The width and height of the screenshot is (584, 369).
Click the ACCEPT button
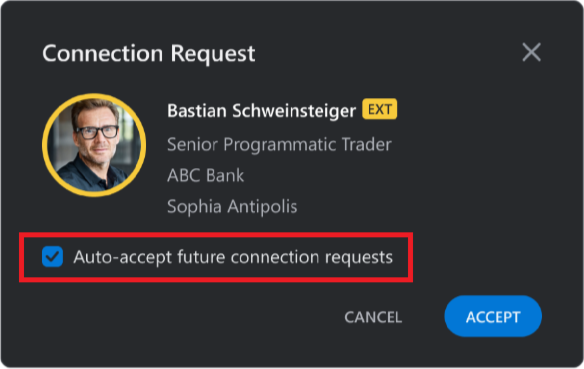493,316
